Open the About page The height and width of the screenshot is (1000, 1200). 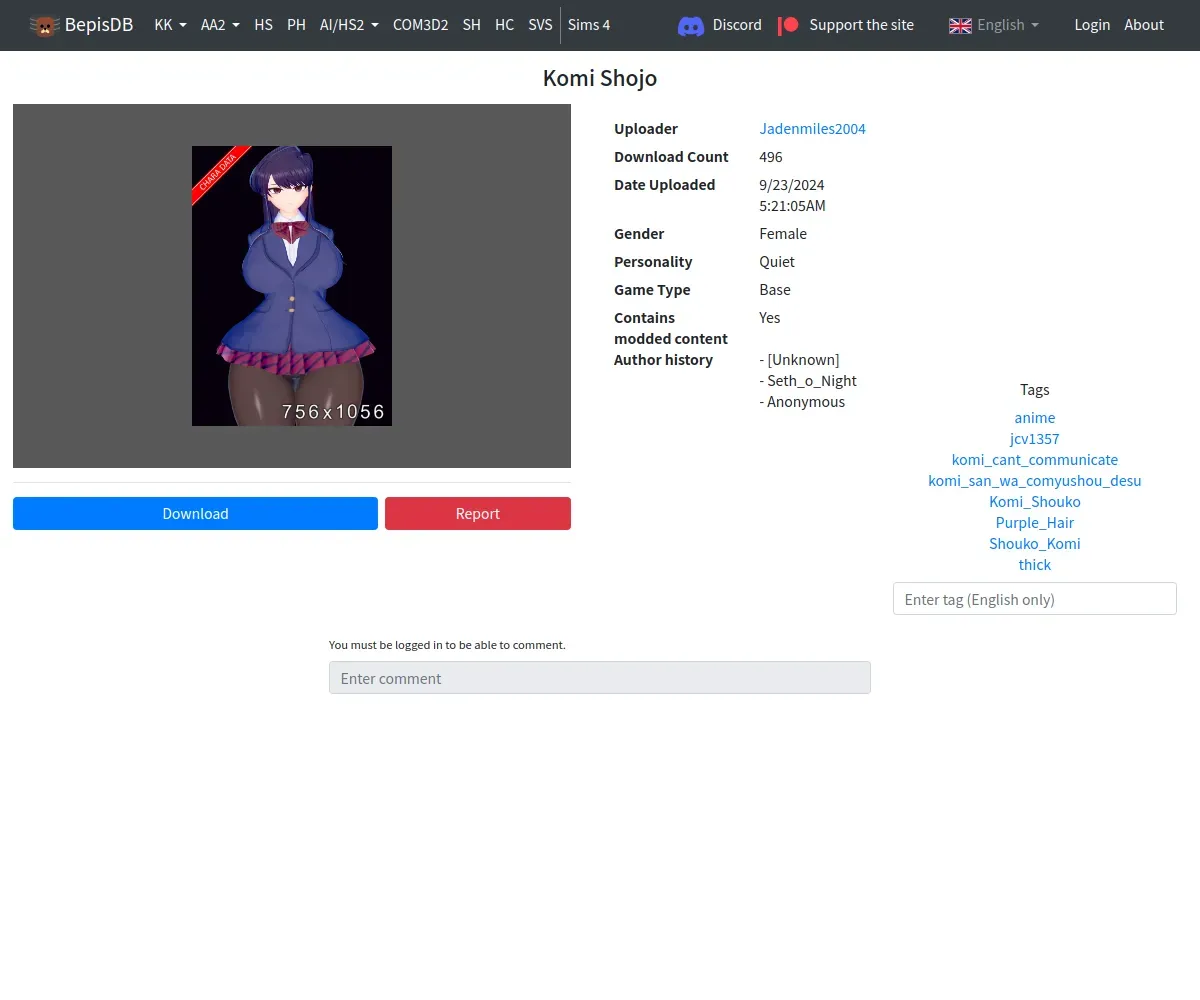1144,25
